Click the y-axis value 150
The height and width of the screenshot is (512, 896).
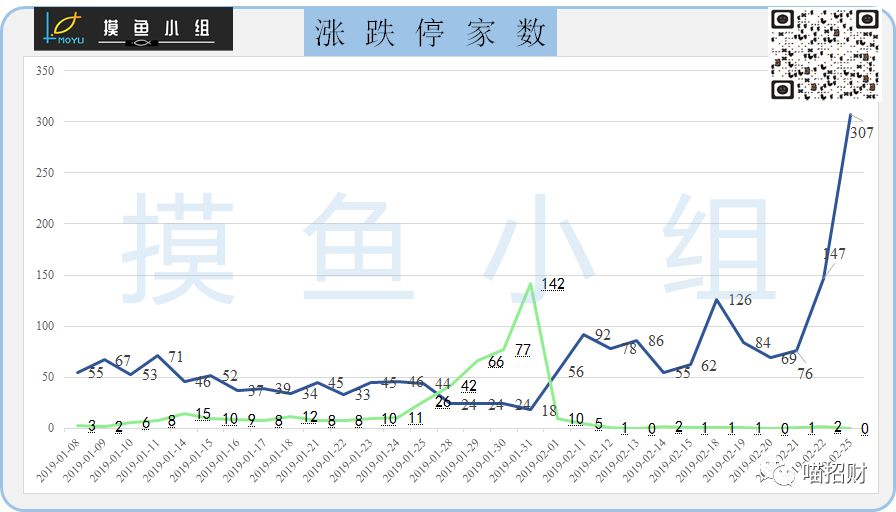tap(45, 275)
